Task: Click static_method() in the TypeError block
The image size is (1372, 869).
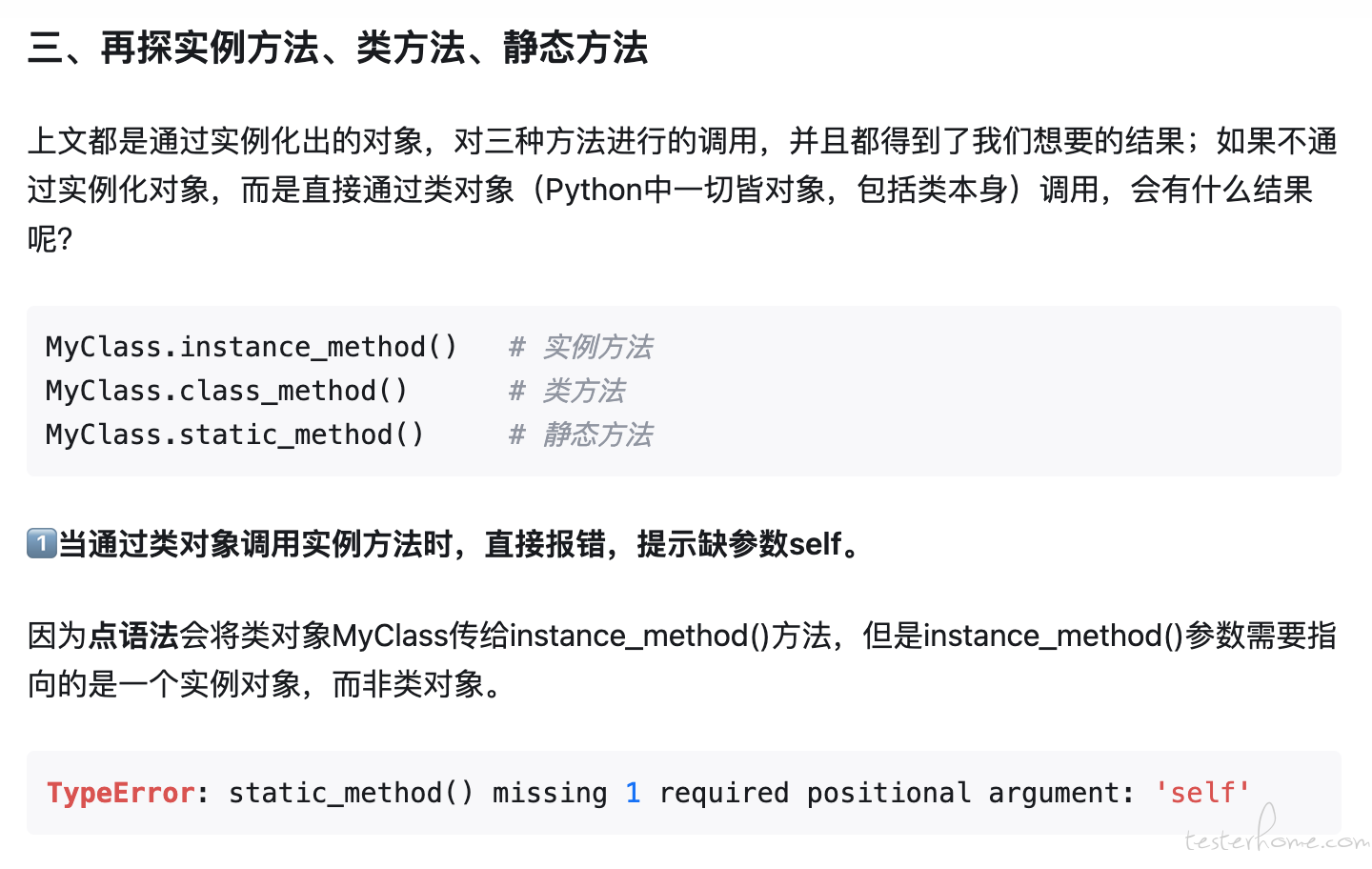Action: click(351, 793)
